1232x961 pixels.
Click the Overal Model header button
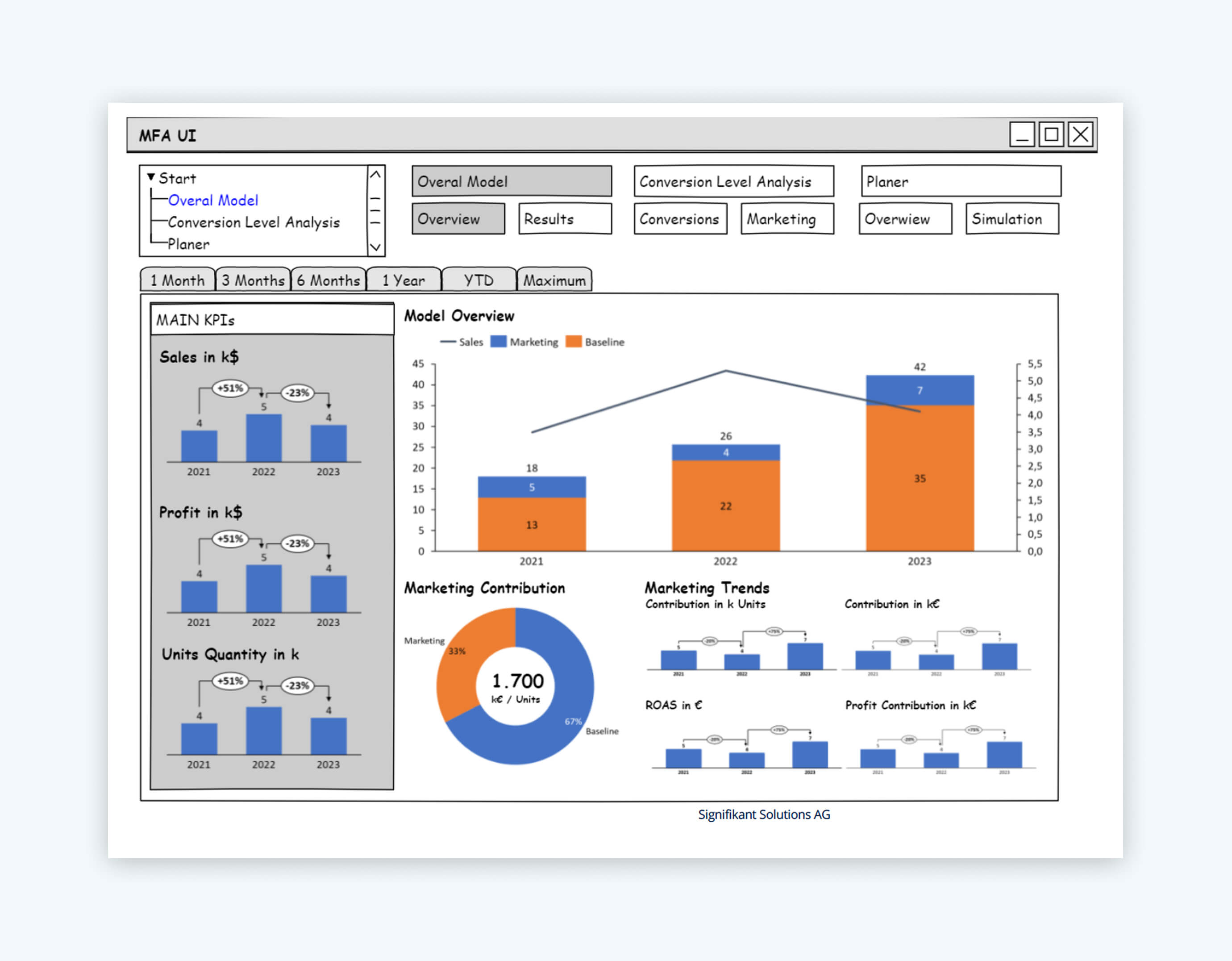[511, 181]
